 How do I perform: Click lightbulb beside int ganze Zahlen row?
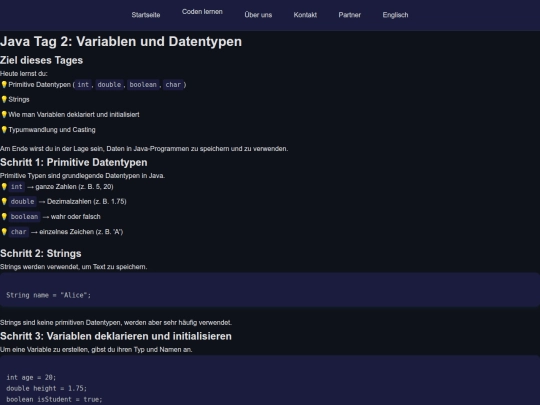pyautogui.click(x=4, y=186)
